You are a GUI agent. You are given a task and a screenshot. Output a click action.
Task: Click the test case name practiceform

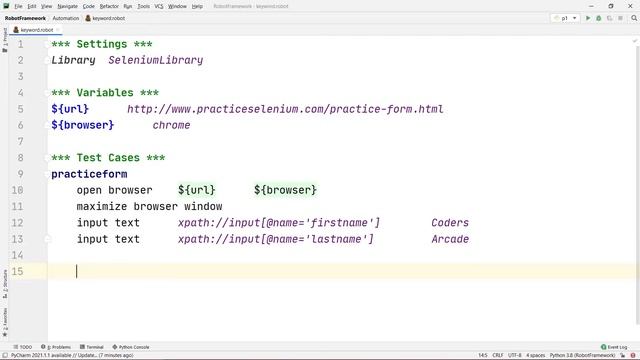pos(89,174)
